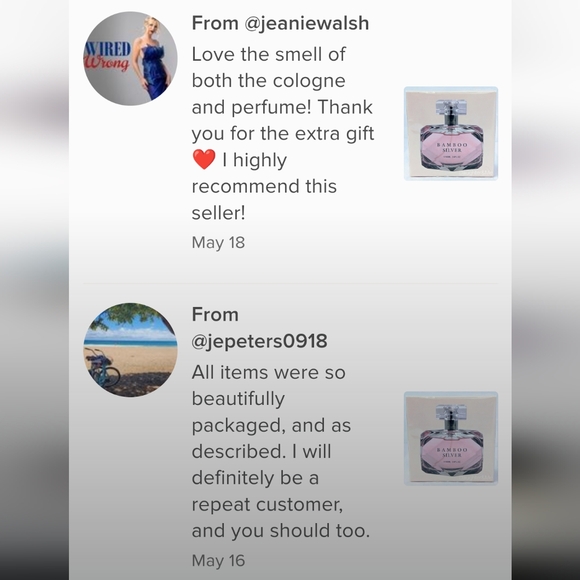Click the May 16 review date
This screenshot has width=580, height=580.
click(x=218, y=560)
